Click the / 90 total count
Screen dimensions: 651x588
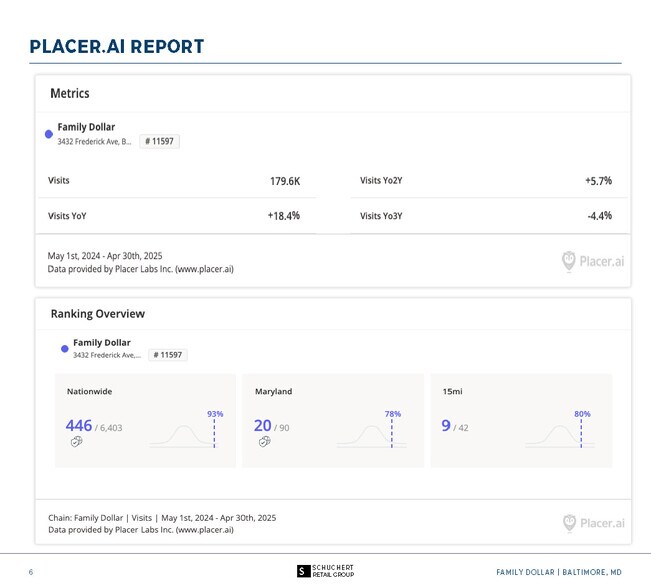click(281, 428)
